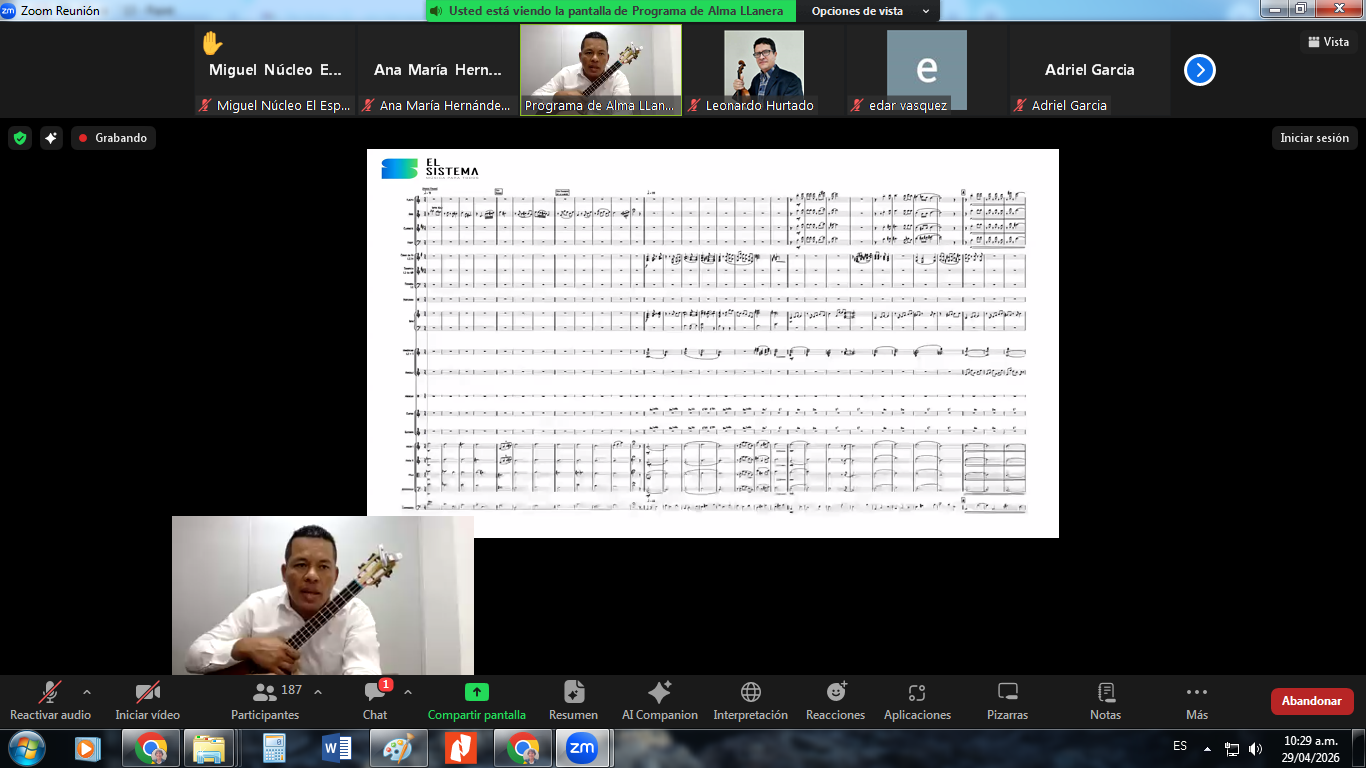Open Notas notes button
The image size is (1366, 768).
point(1106,700)
